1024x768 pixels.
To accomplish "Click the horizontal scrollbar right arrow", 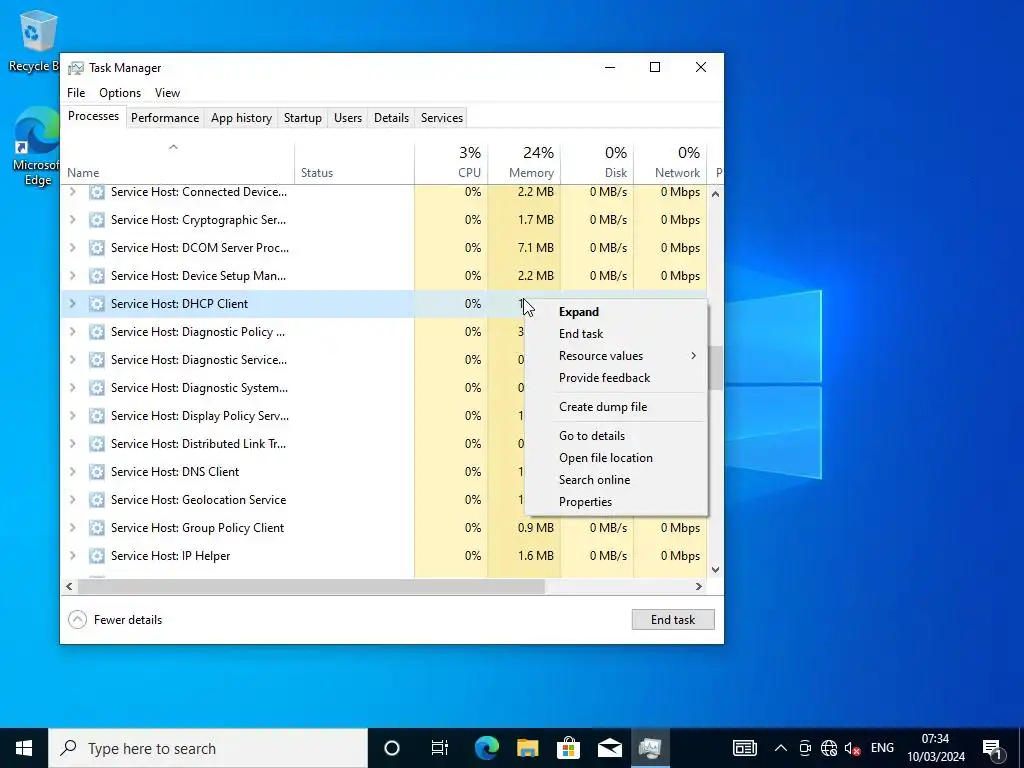I will point(699,586).
